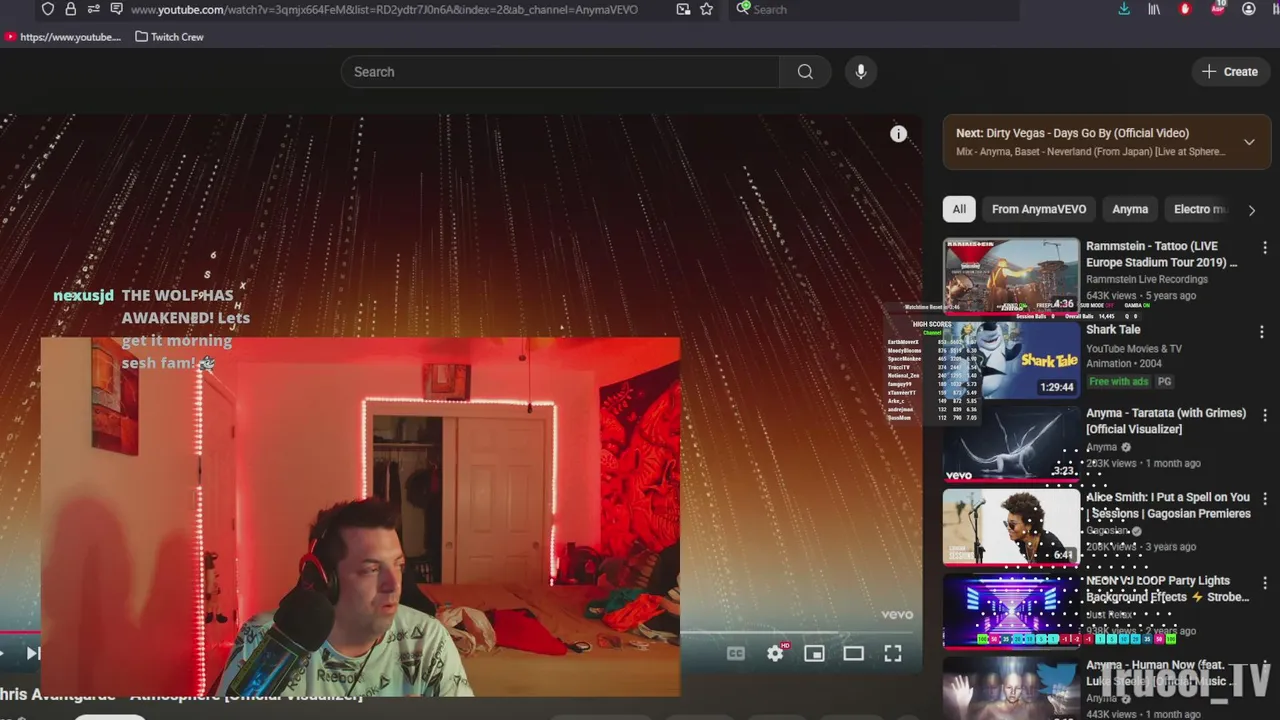Select the Anyma filter chip
Screen dimensions: 1280x720
(1130, 209)
